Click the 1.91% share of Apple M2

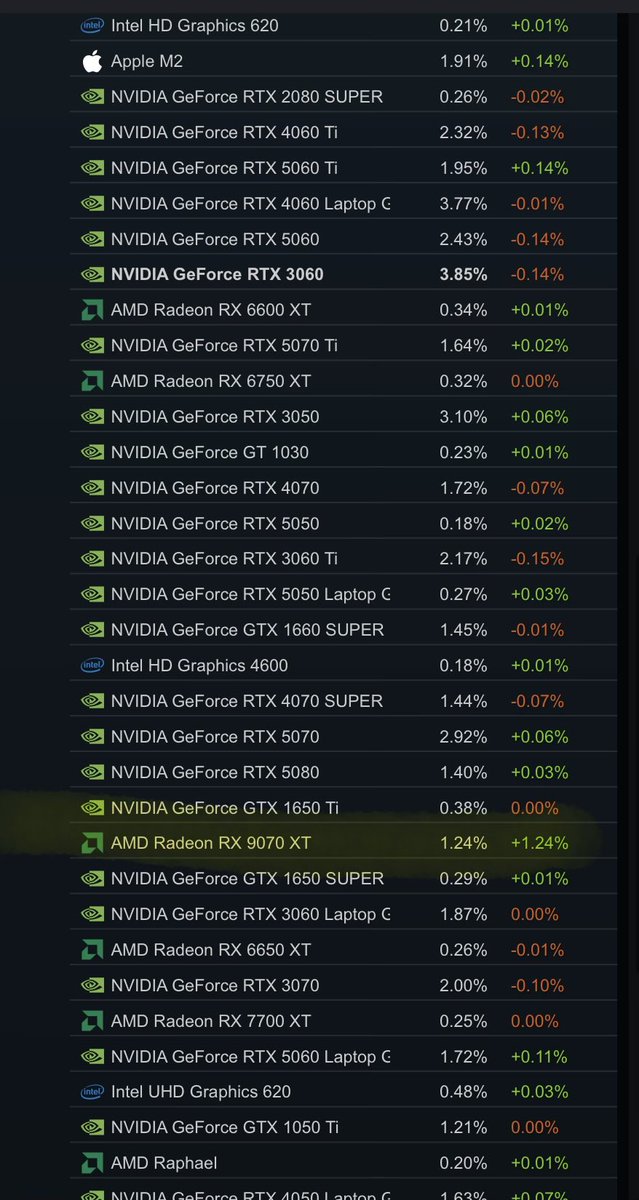tap(464, 62)
